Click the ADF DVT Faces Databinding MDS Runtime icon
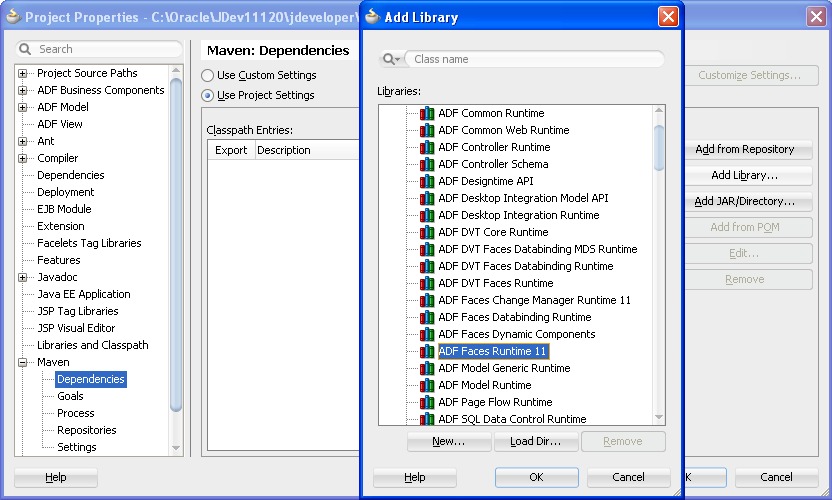This screenshot has width=832, height=500. coord(427,249)
